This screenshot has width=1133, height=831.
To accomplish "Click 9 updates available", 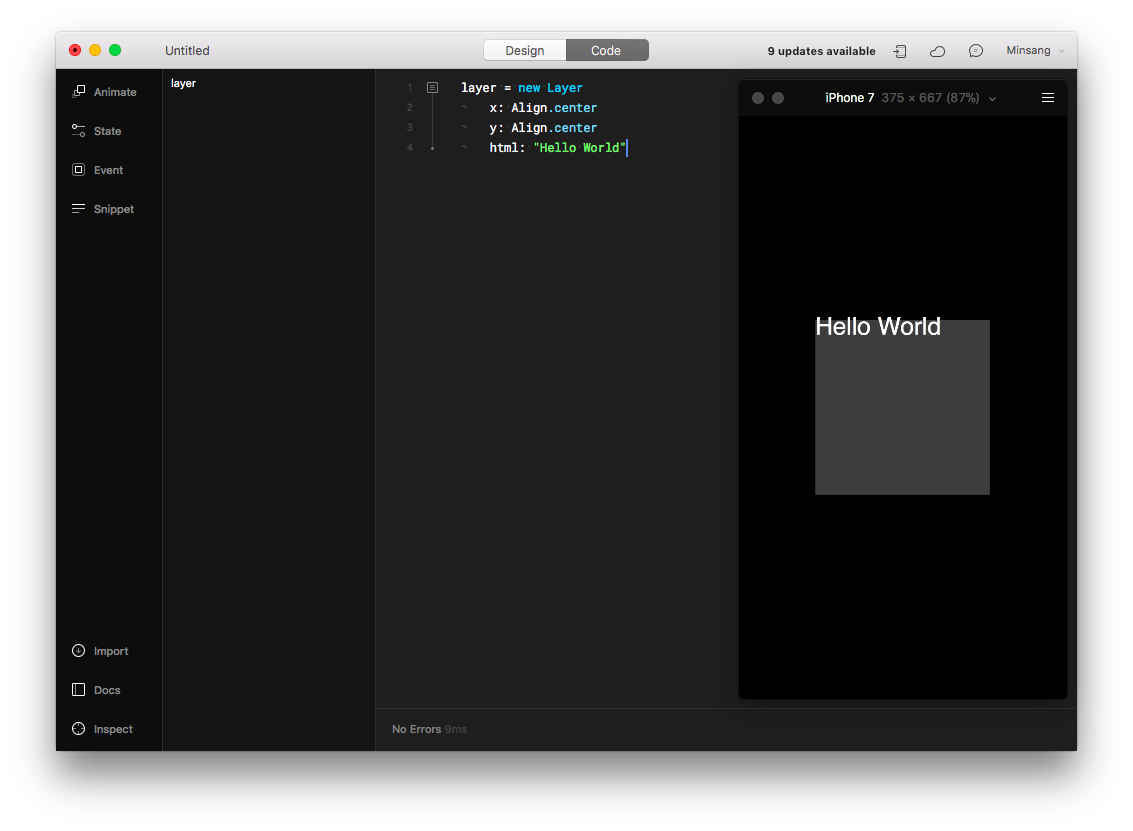I will pyautogui.click(x=822, y=51).
